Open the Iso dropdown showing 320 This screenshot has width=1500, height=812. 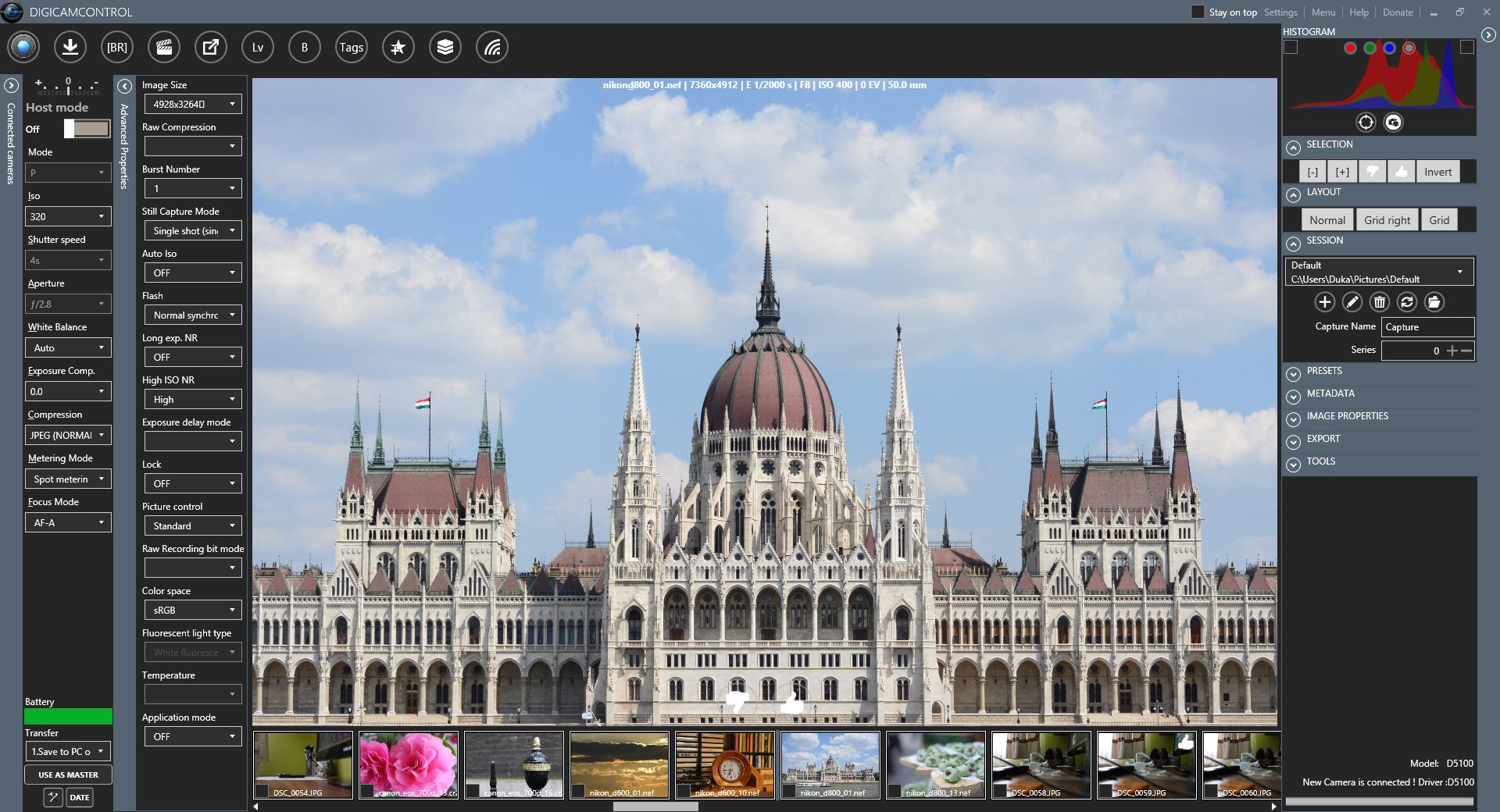[x=68, y=216]
